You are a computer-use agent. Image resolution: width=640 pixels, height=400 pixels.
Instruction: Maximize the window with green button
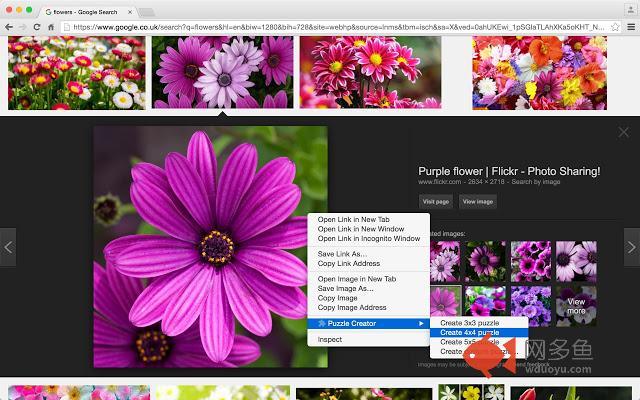29,9
